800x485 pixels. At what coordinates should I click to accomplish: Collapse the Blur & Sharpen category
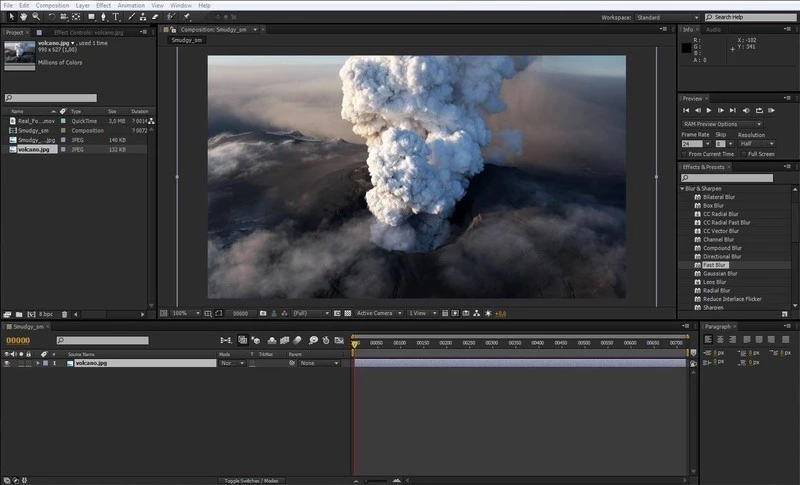click(682, 188)
